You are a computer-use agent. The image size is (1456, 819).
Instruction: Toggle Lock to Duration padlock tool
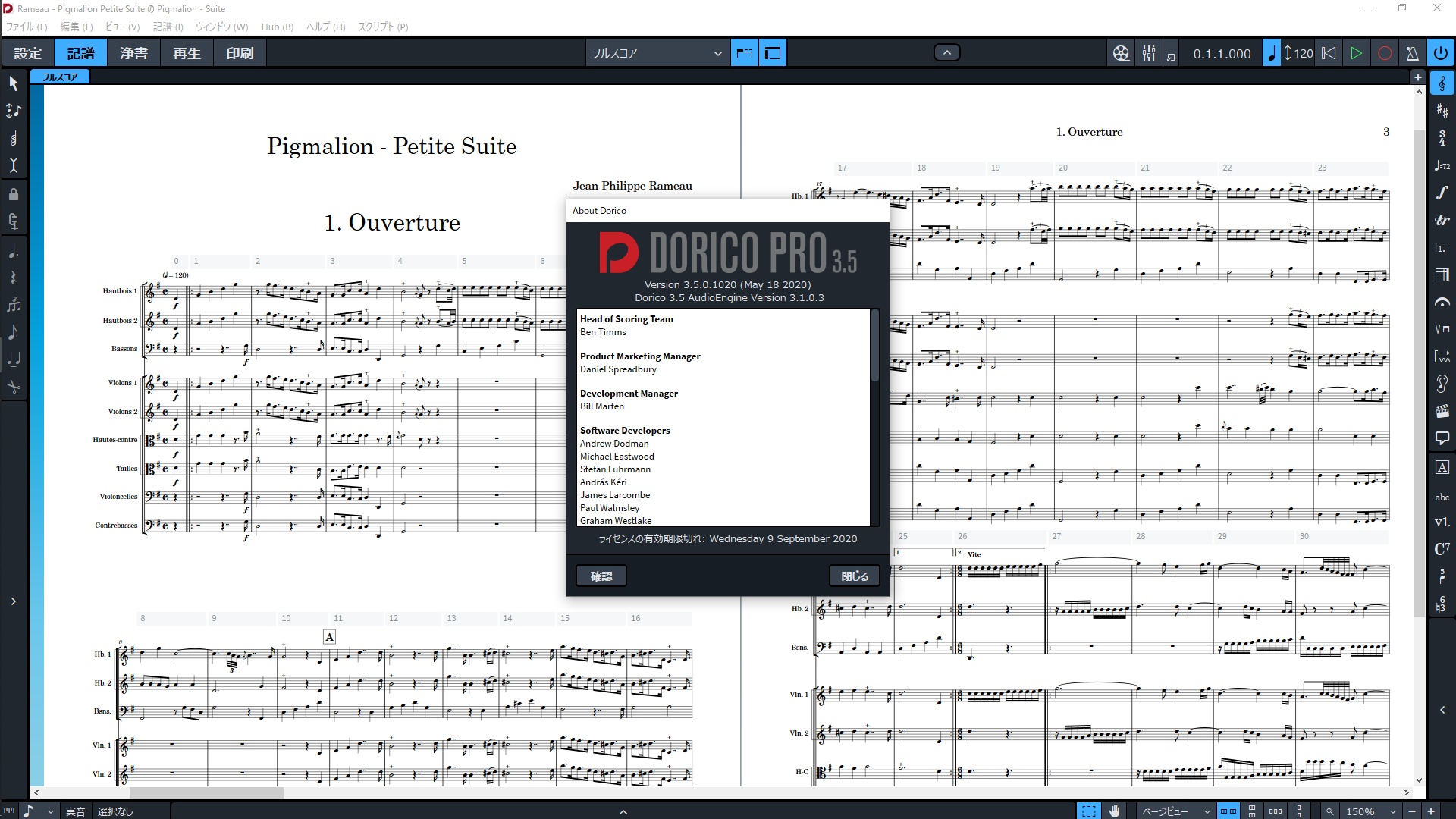click(14, 194)
